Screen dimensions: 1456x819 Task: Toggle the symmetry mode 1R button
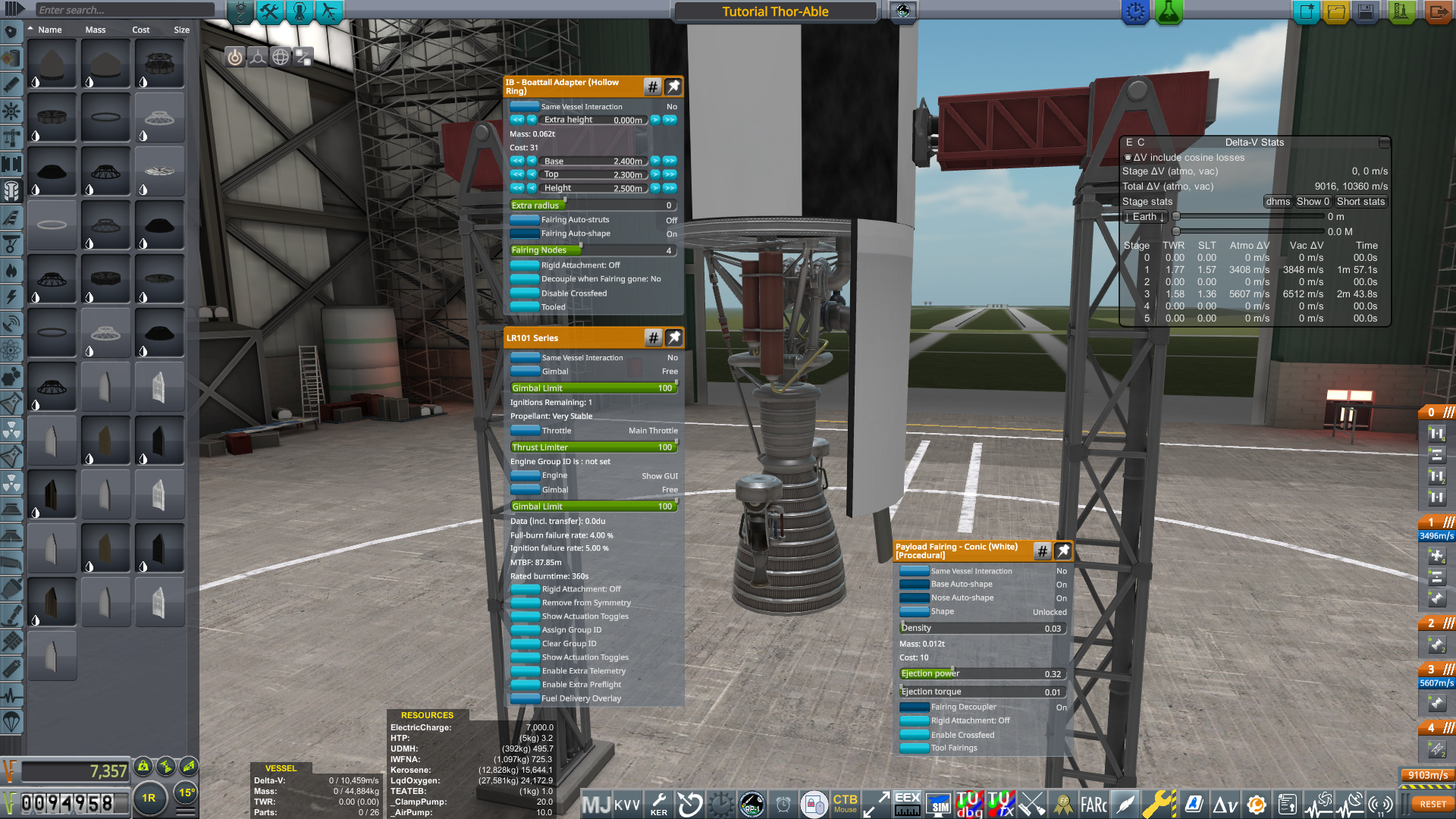click(149, 798)
